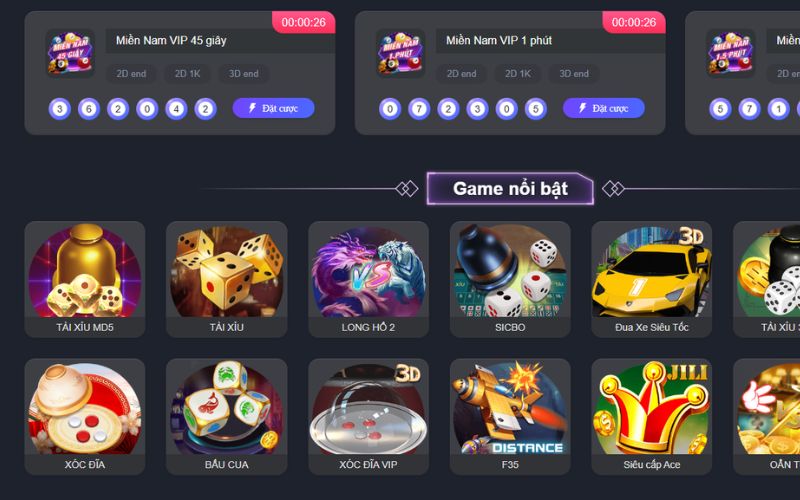Click Đặt cược for Miền Nam VIP 45 giây
The width and height of the screenshot is (800, 500).
pyautogui.click(x=273, y=108)
